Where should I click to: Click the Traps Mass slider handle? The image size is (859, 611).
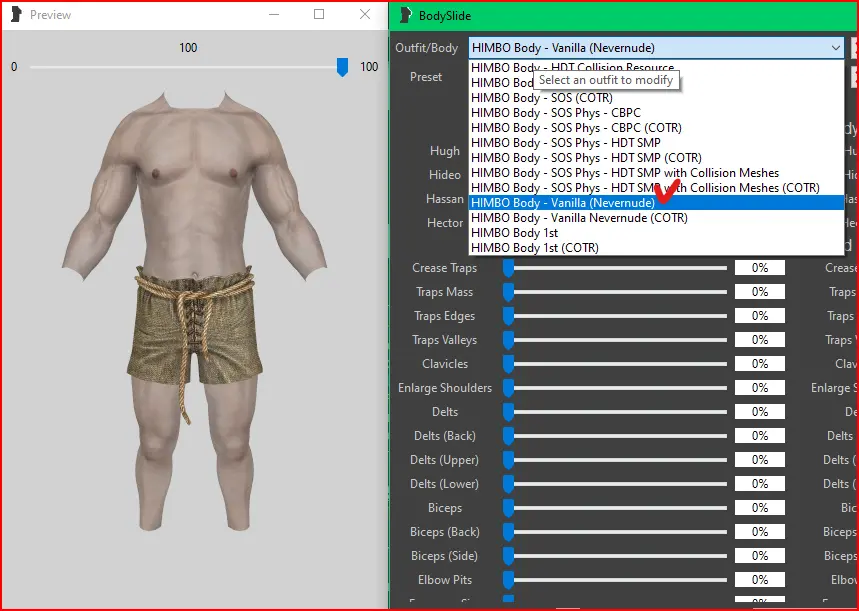click(508, 292)
